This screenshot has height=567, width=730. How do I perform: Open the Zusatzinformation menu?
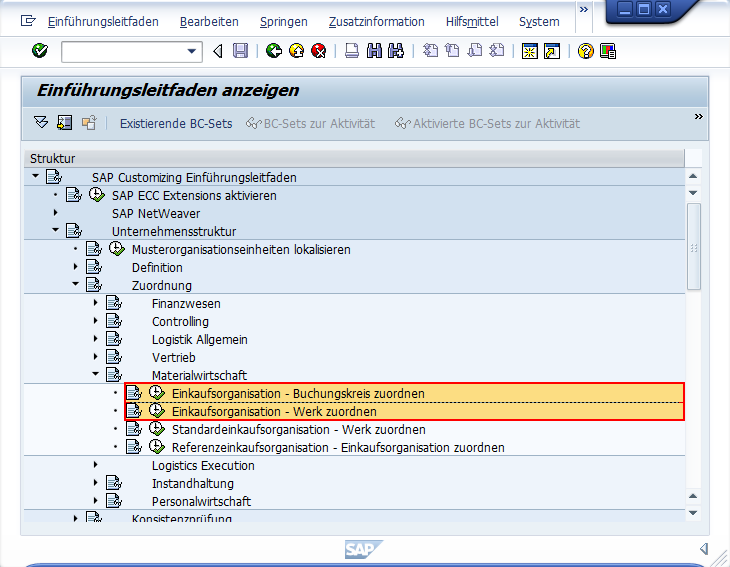(377, 22)
